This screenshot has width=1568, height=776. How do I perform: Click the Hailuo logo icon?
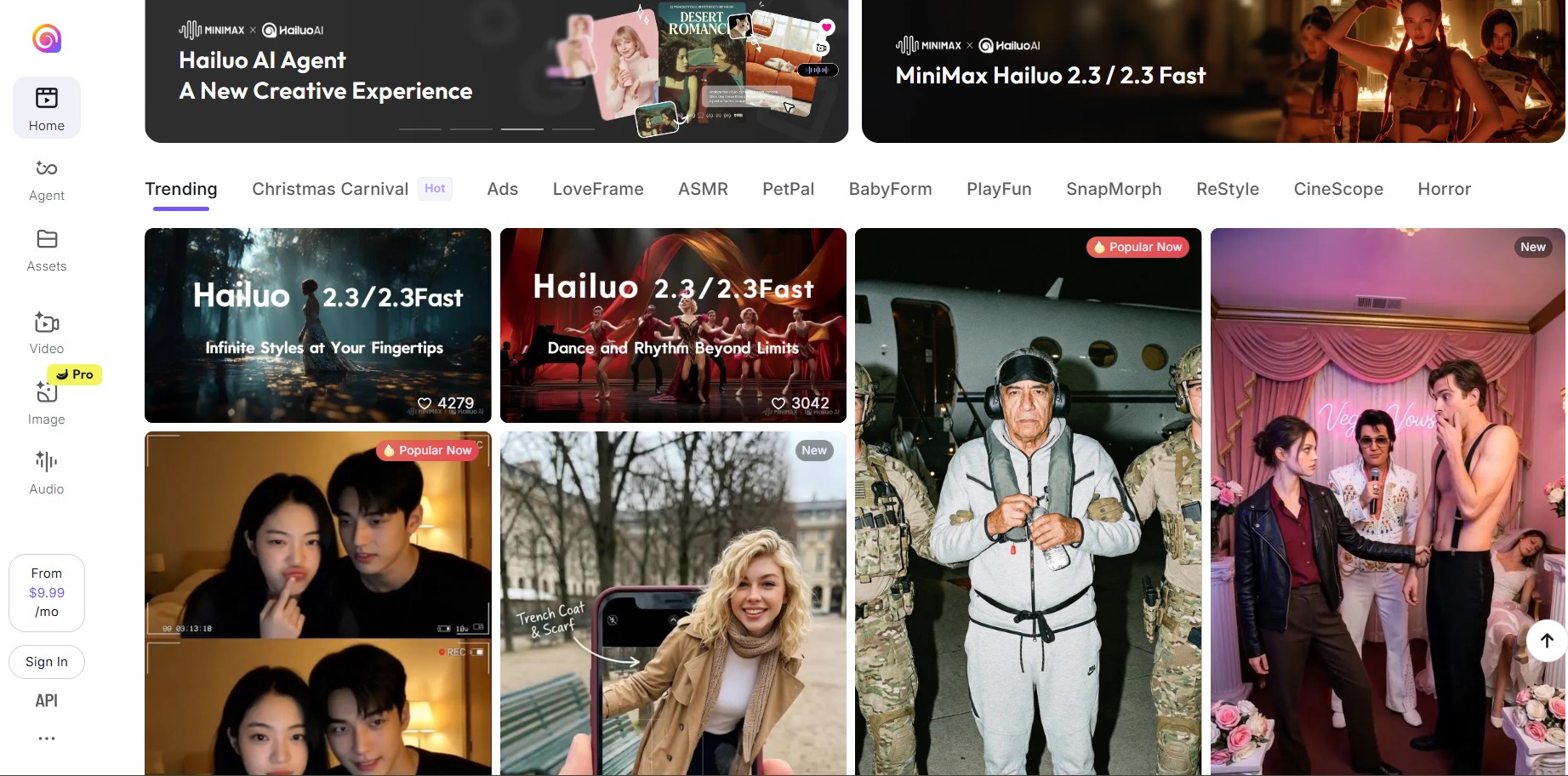[47, 38]
